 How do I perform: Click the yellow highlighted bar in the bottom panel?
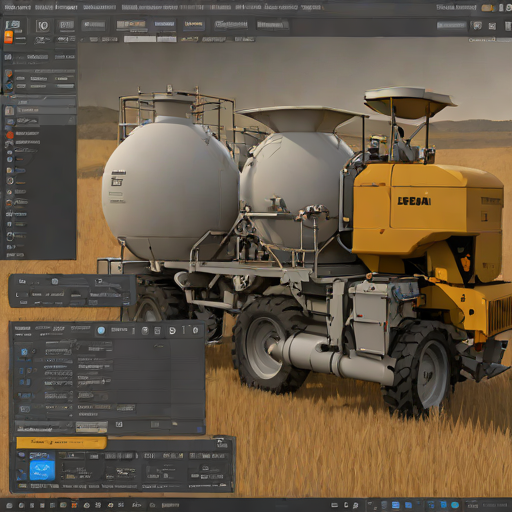click(x=62, y=443)
